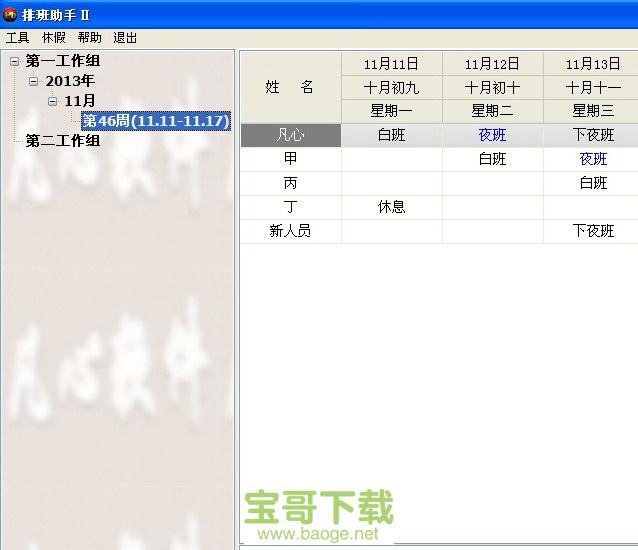Viewport: 638px width, 550px height.
Task: Select the 丙 row name cell
Action: click(291, 183)
